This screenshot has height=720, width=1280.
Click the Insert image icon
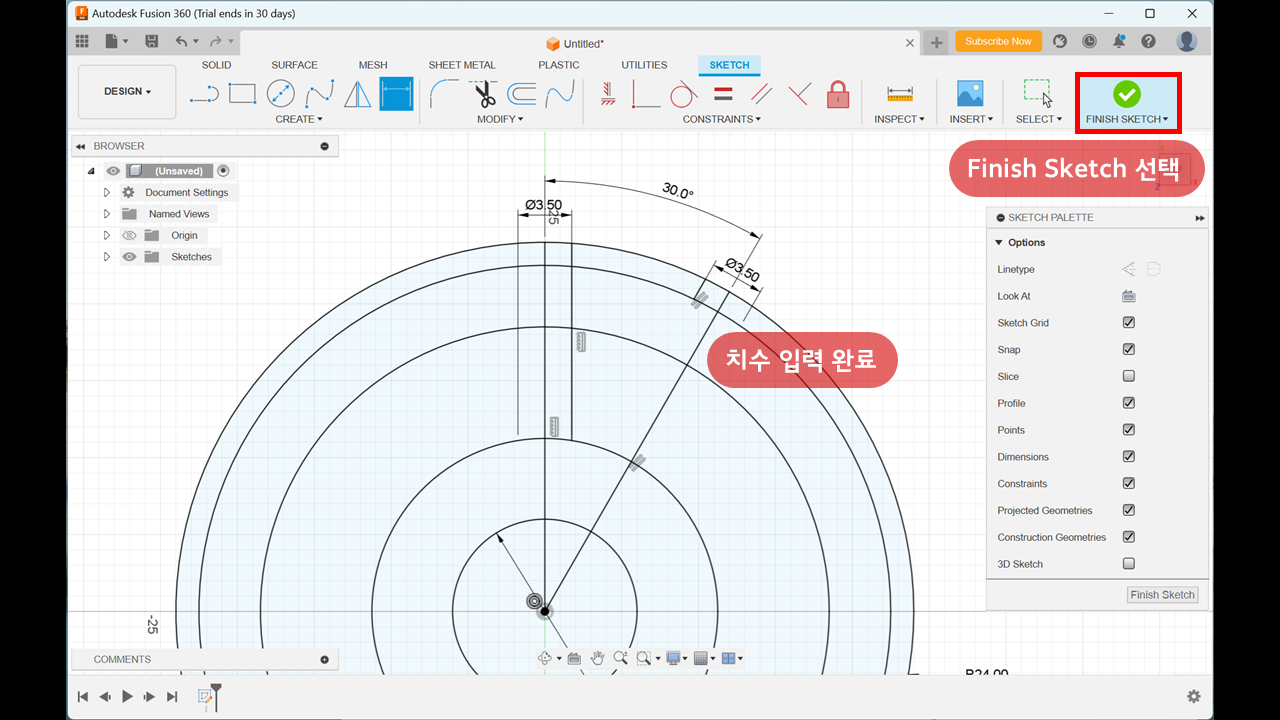(x=970, y=94)
